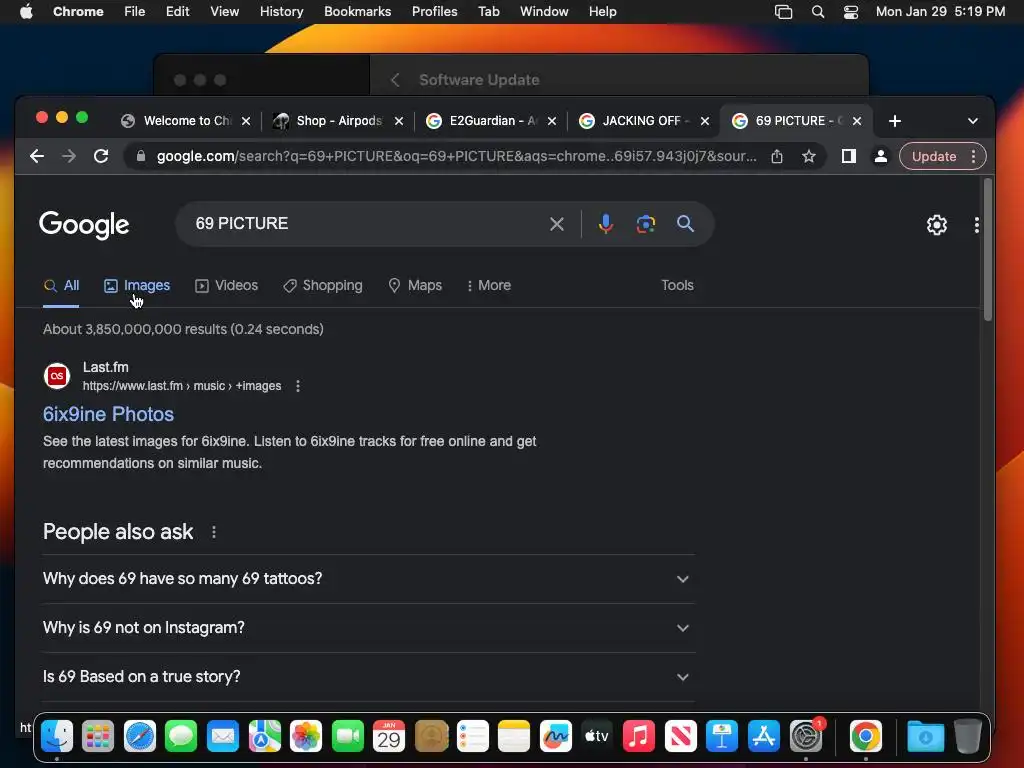Click into the Google search input field
1024x768 pixels.
[x=366, y=224]
